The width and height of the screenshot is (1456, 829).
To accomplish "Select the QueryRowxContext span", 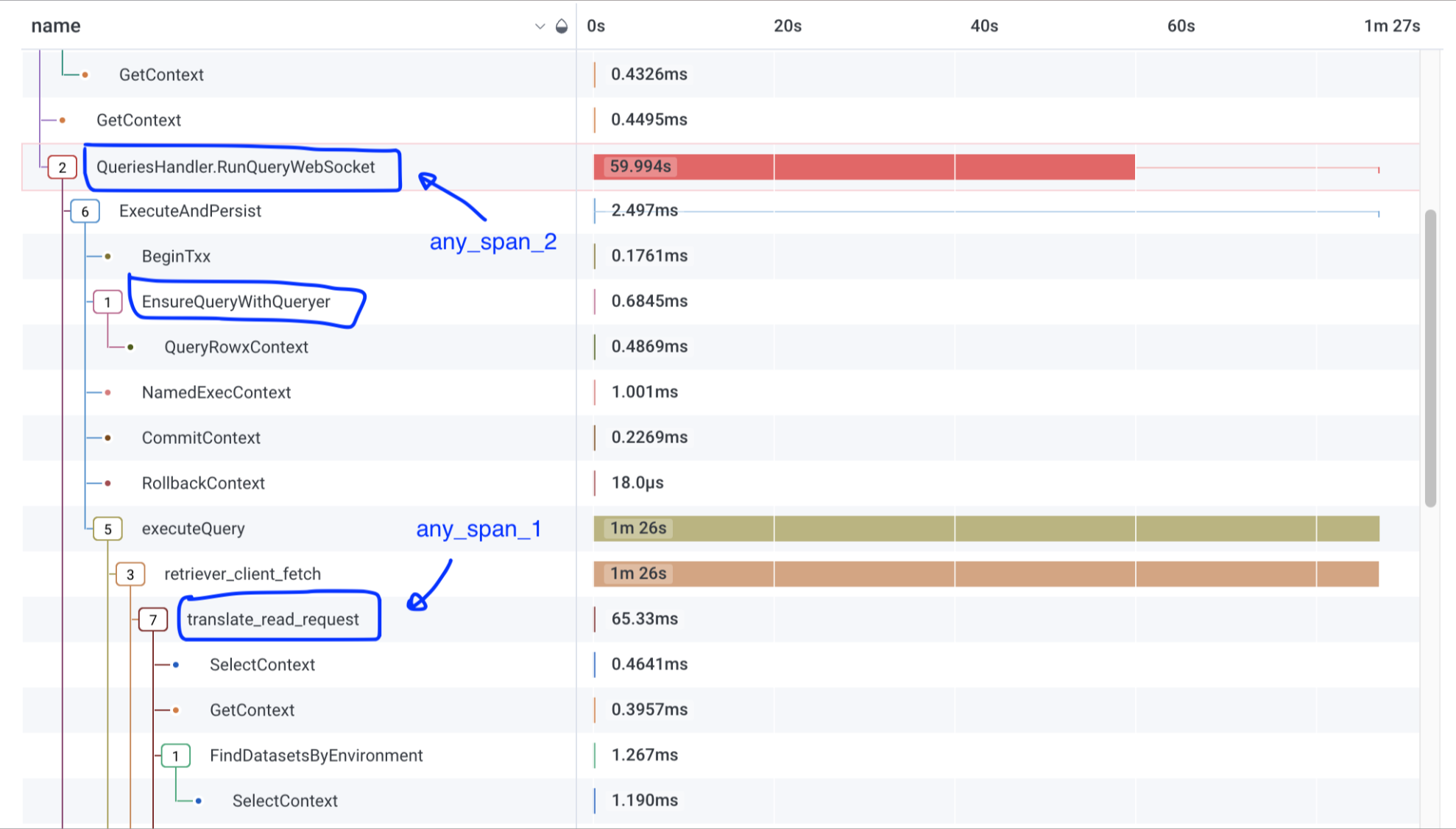I will (x=236, y=347).
